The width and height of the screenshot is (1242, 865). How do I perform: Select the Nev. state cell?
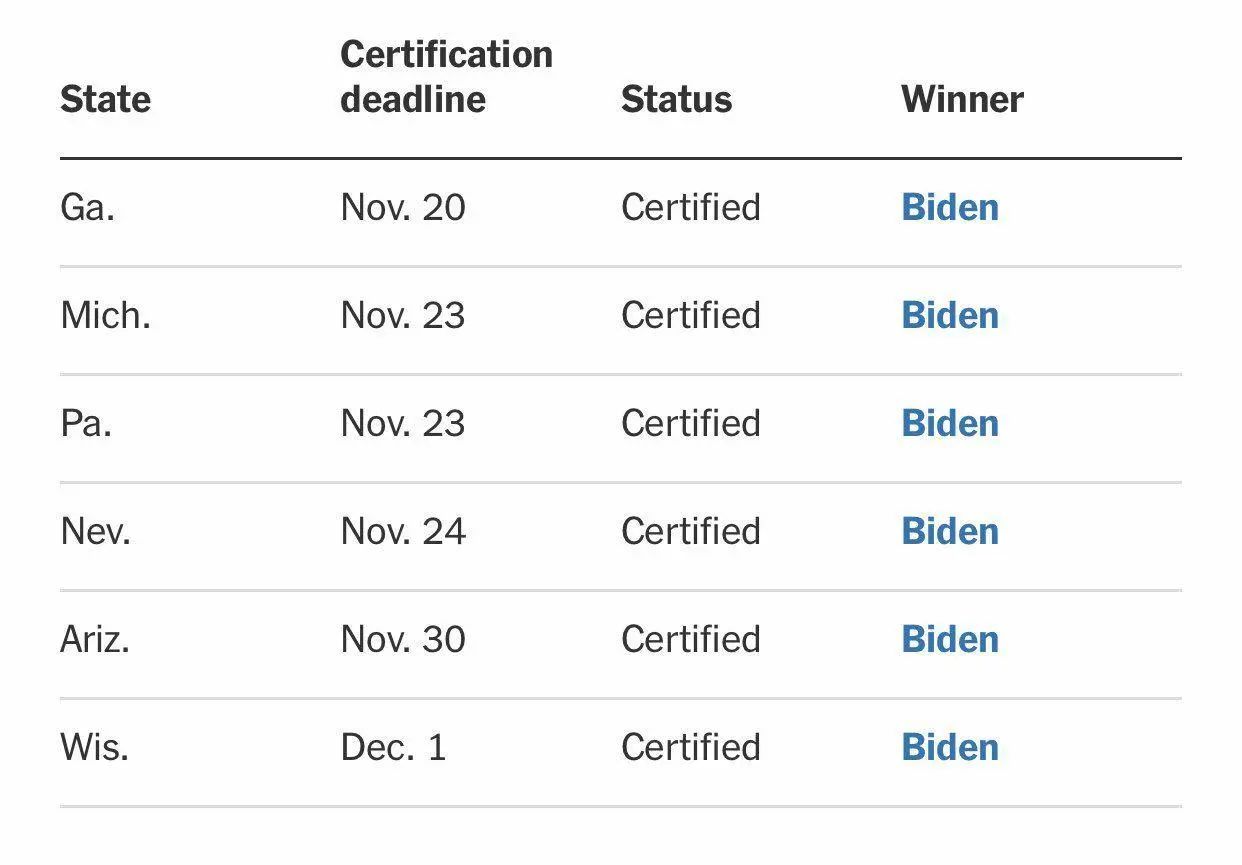click(x=95, y=531)
